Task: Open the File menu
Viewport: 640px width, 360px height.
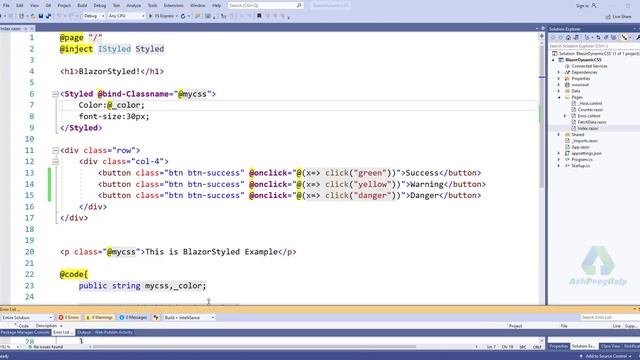Action: pyautogui.click(x=6, y=6)
